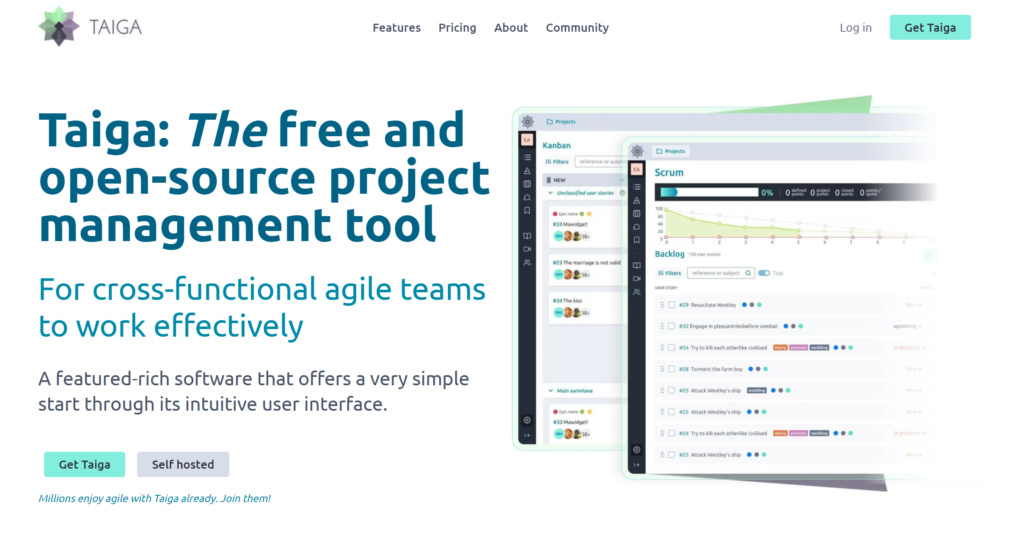Click the wiki book icon in Kanban sidebar

point(527,236)
